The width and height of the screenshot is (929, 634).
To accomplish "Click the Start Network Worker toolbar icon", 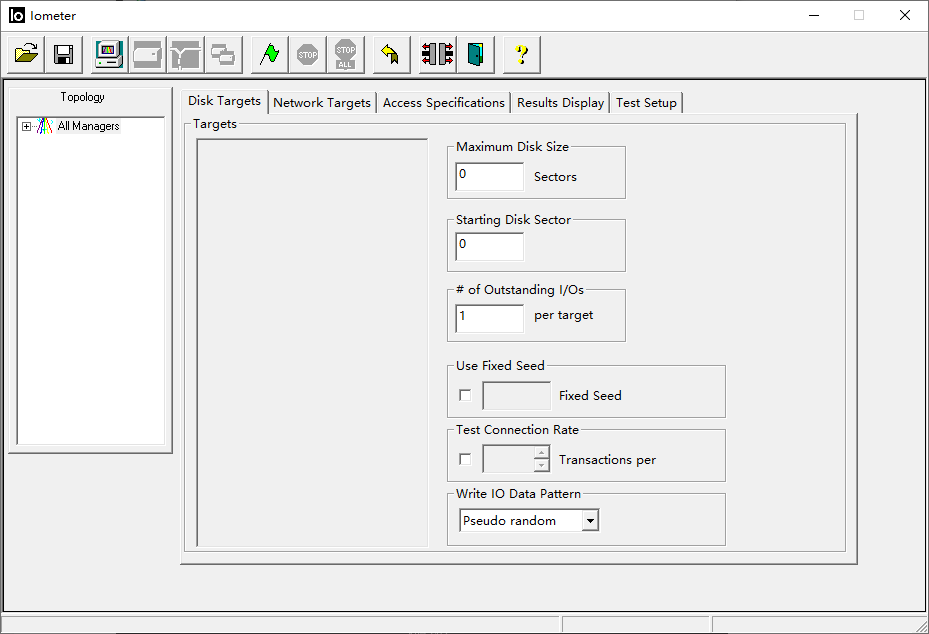I will click(185, 55).
